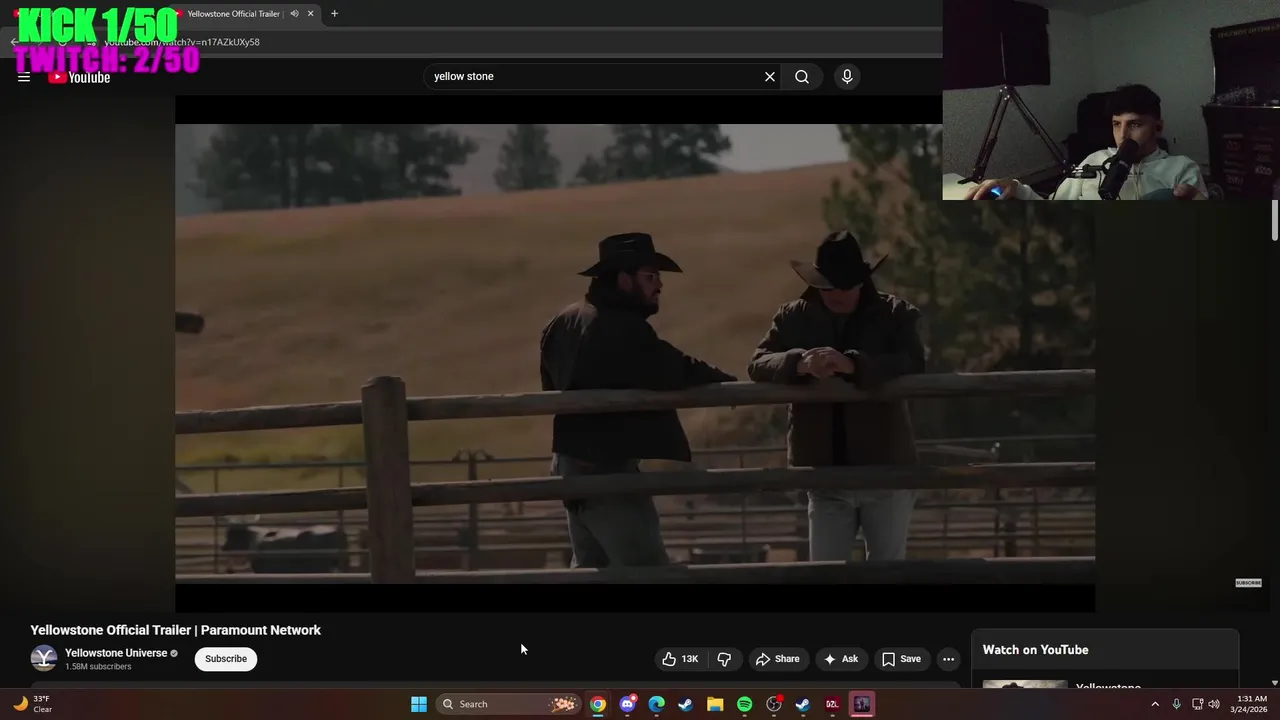Click the subscribe watermark in player
Screen dimensions: 1280x720
pos(1248,583)
